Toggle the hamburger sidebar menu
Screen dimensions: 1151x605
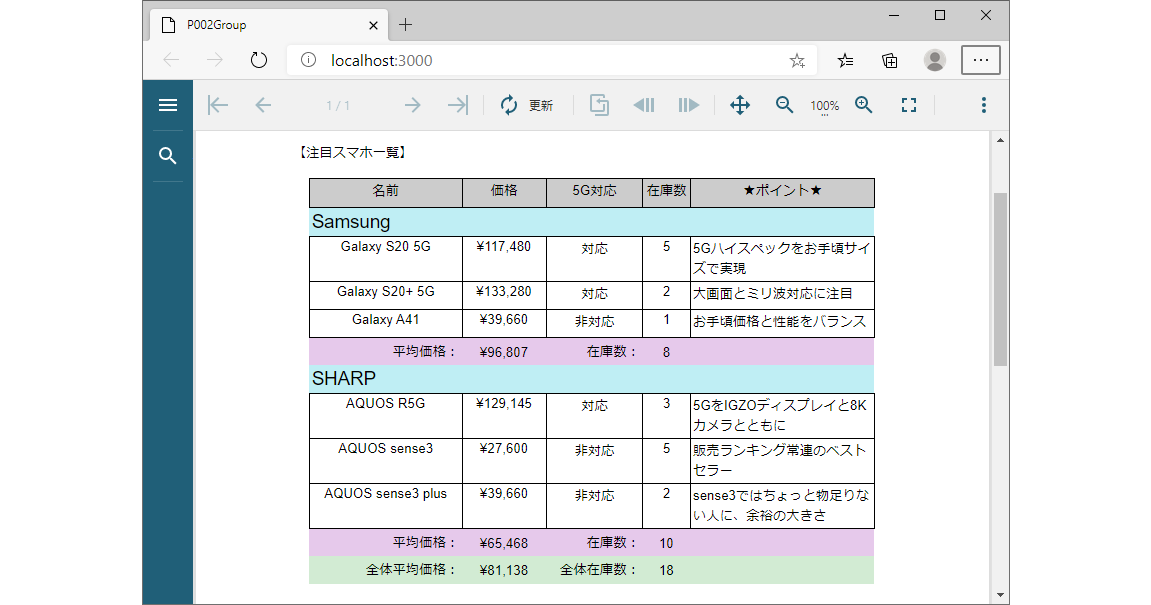pyautogui.click(x=168, y=104)
